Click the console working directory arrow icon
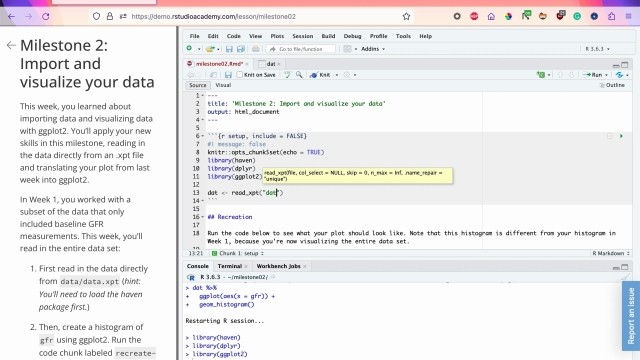 coord(273,277)
